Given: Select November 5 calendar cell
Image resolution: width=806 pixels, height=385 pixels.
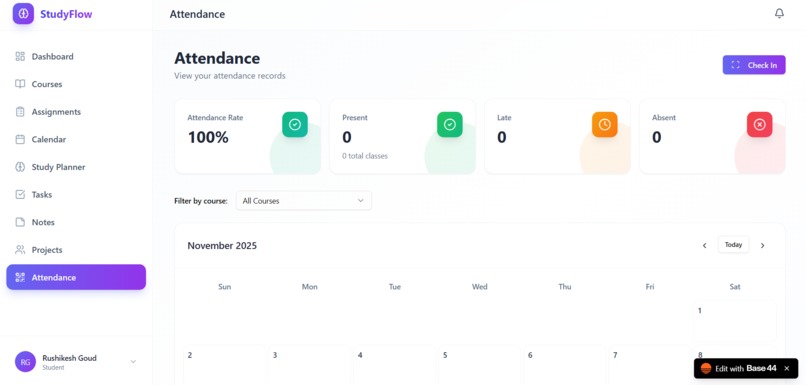Looking at the screenshot, I should pyautogui.click(x=480, y=365).
